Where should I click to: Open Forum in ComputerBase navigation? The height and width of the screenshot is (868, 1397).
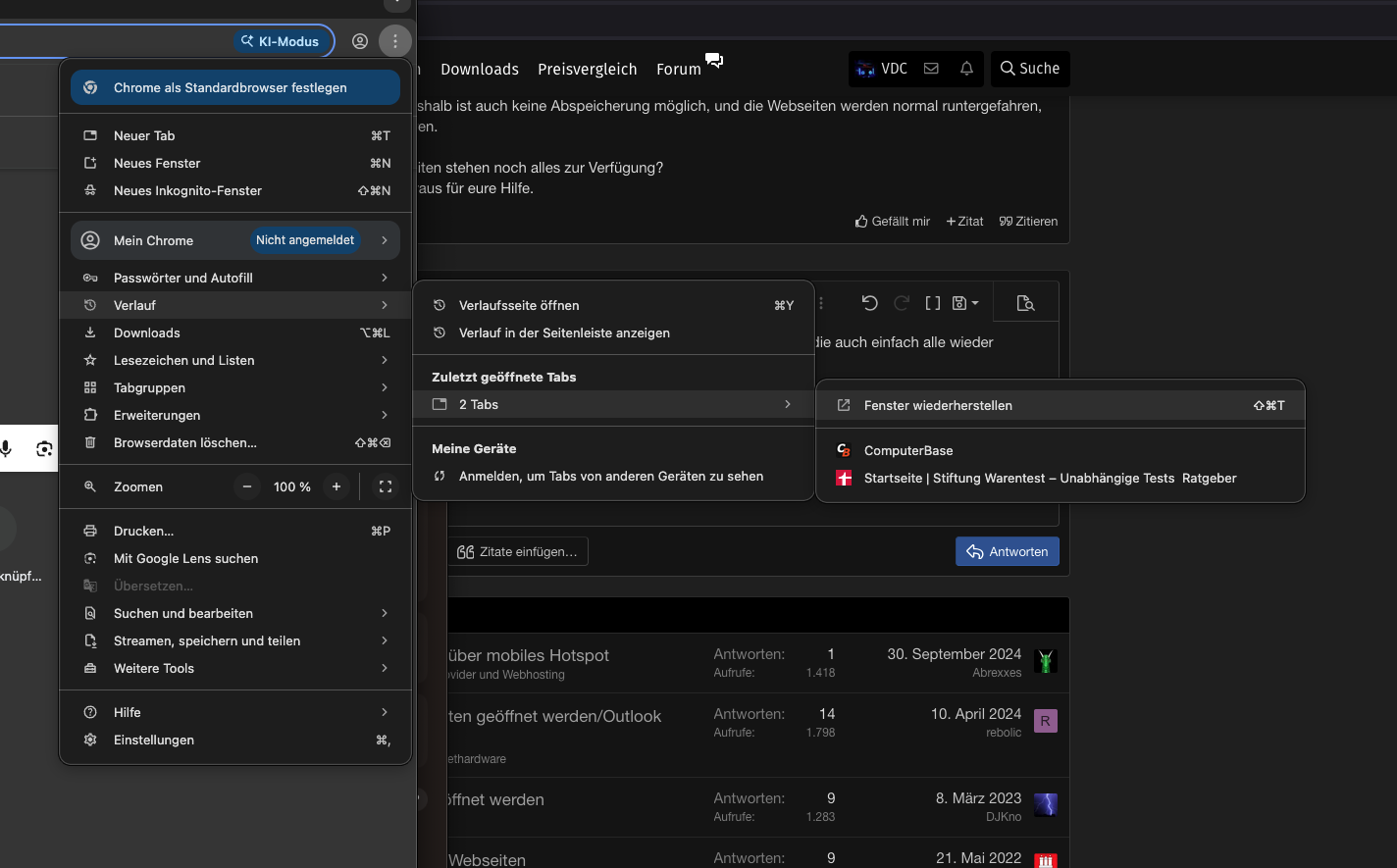tap(679, 69)
